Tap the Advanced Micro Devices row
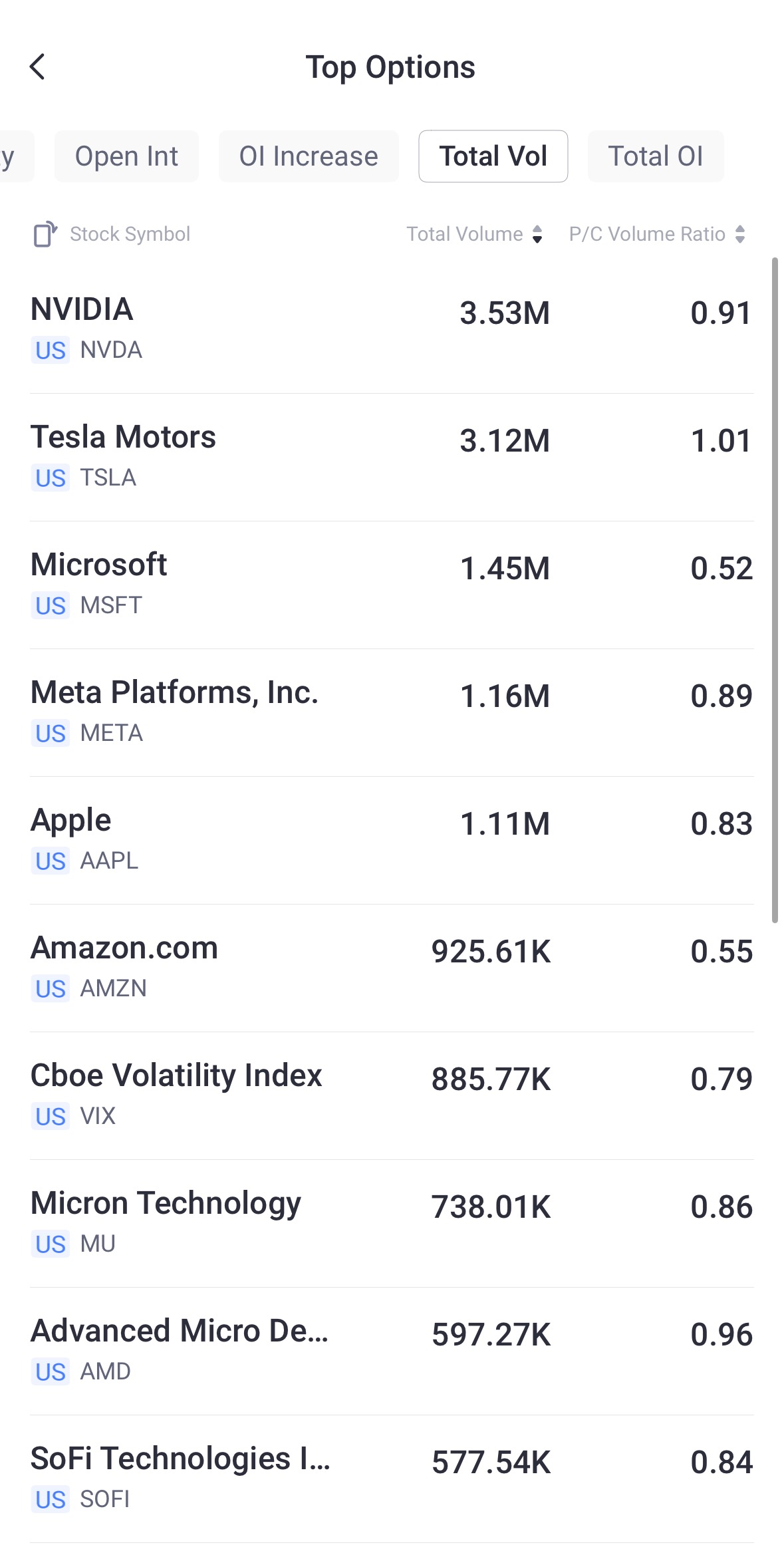The width and height of the screenshot is (784, 1553). [392, 1350]
